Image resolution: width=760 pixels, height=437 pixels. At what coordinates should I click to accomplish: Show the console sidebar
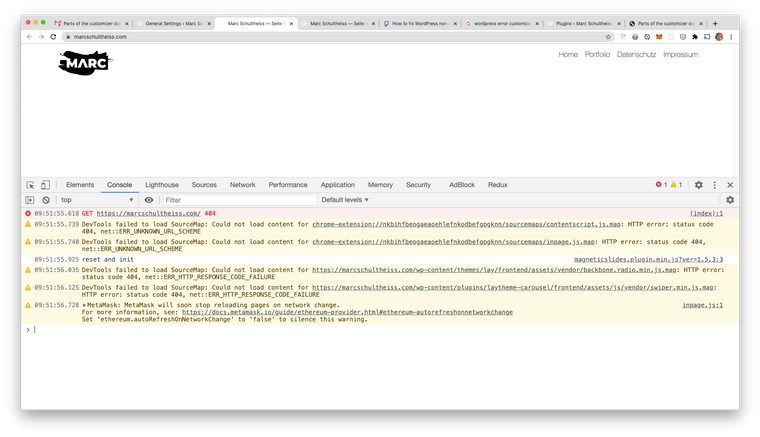(30, 200)
